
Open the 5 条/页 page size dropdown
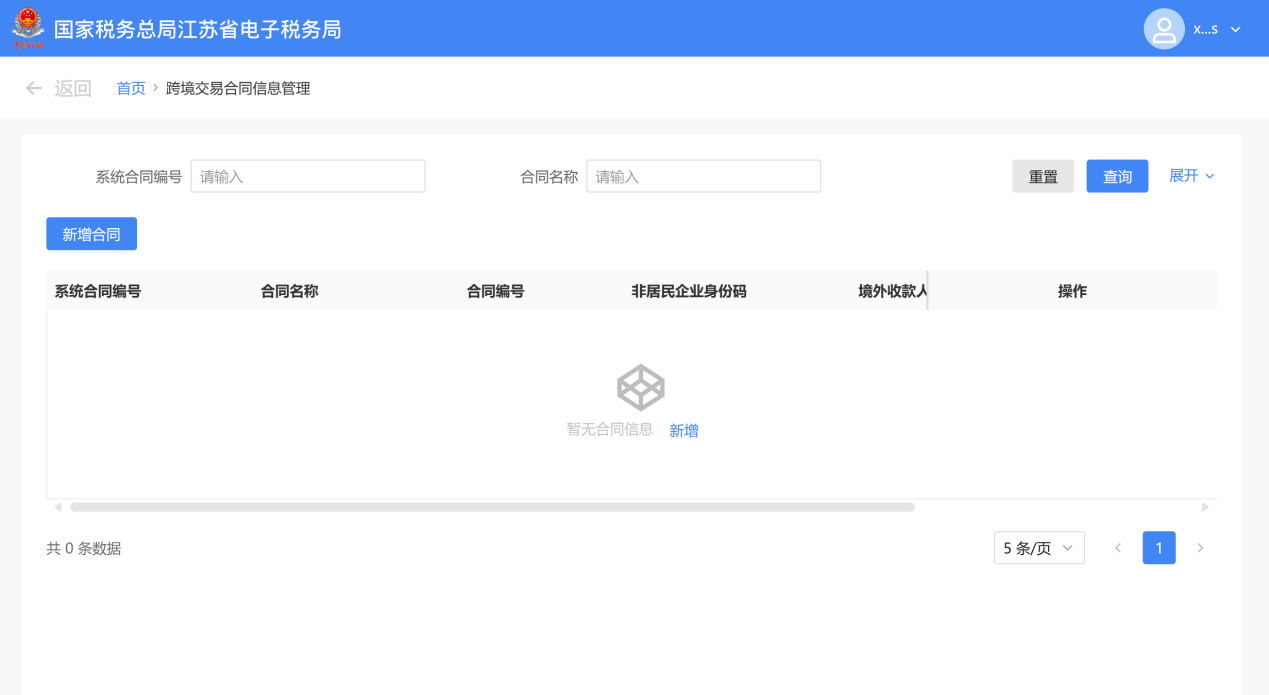(x=1038, y=548)
